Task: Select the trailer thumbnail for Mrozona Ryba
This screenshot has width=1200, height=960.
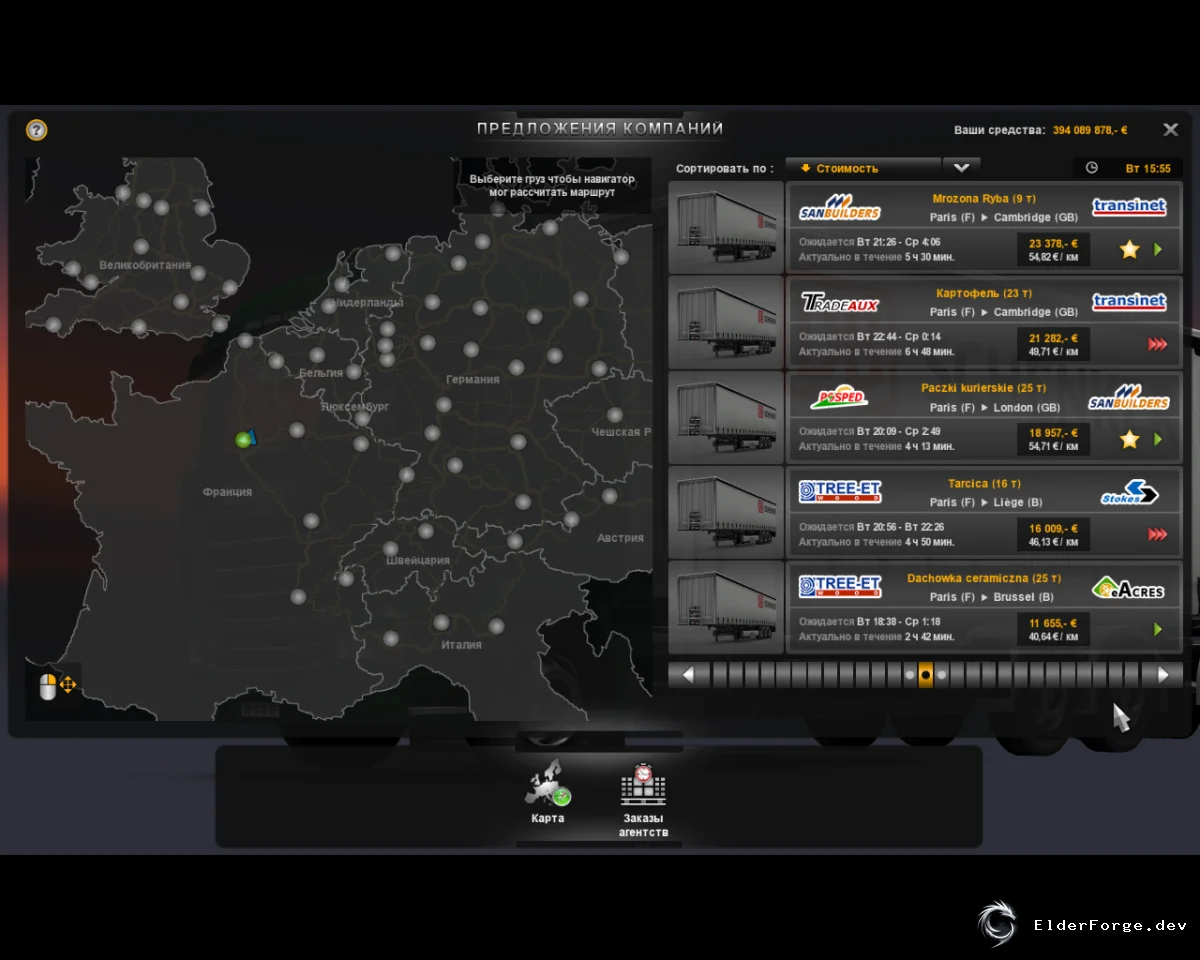Action: click(726, 227)
